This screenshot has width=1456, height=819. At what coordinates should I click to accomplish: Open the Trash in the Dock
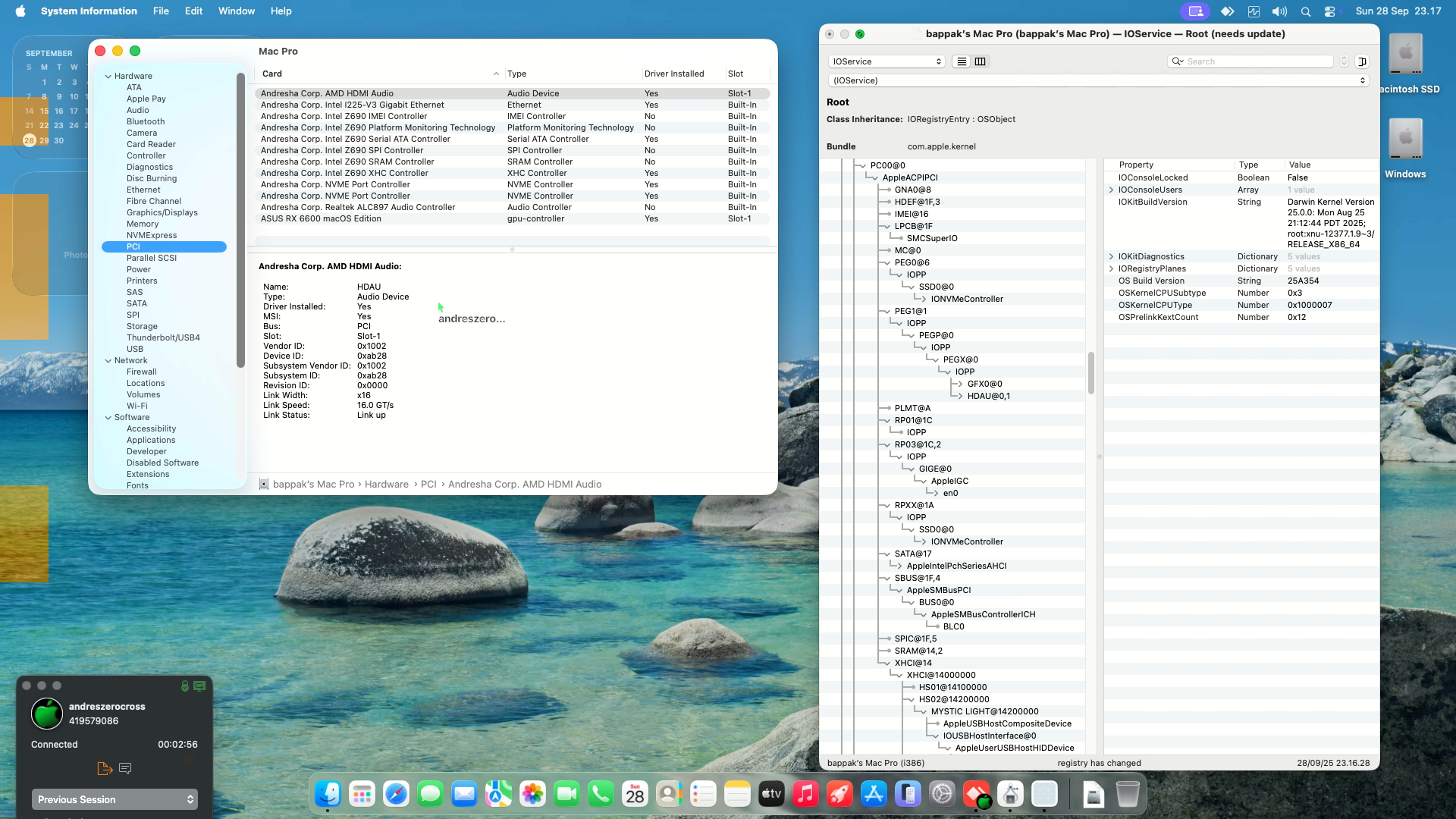point(1128,794)
